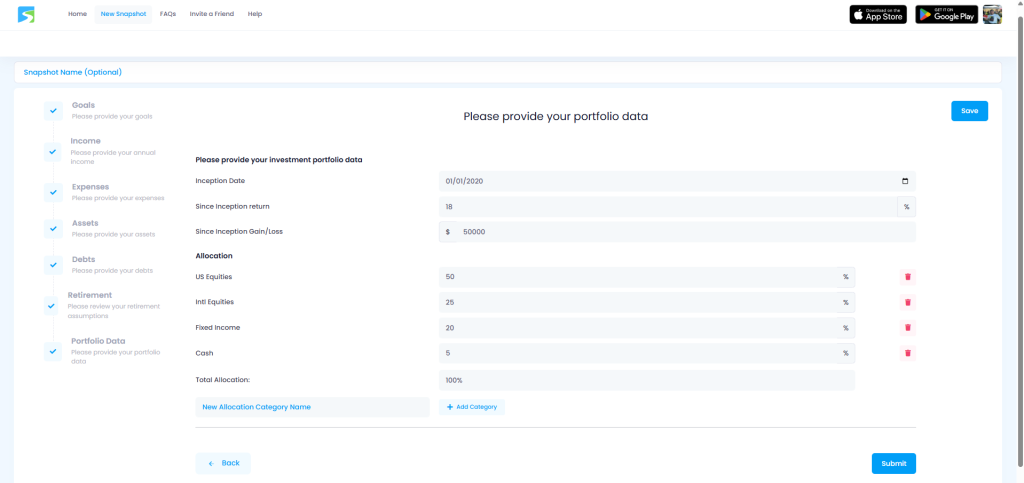Click the Goals step checkmark icon
The width and height of the screenshot is (1024, 483).
point(53,111)
